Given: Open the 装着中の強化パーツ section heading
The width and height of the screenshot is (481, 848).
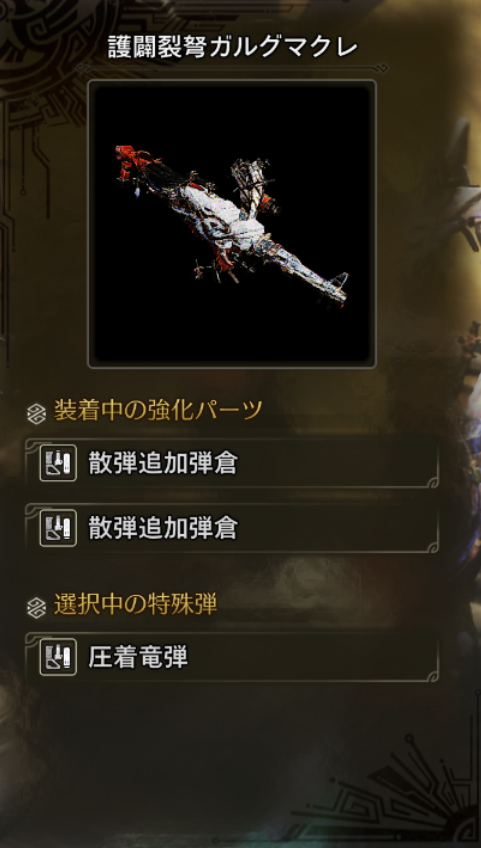Looking at the screenshot, I should [x=158, y=413].
